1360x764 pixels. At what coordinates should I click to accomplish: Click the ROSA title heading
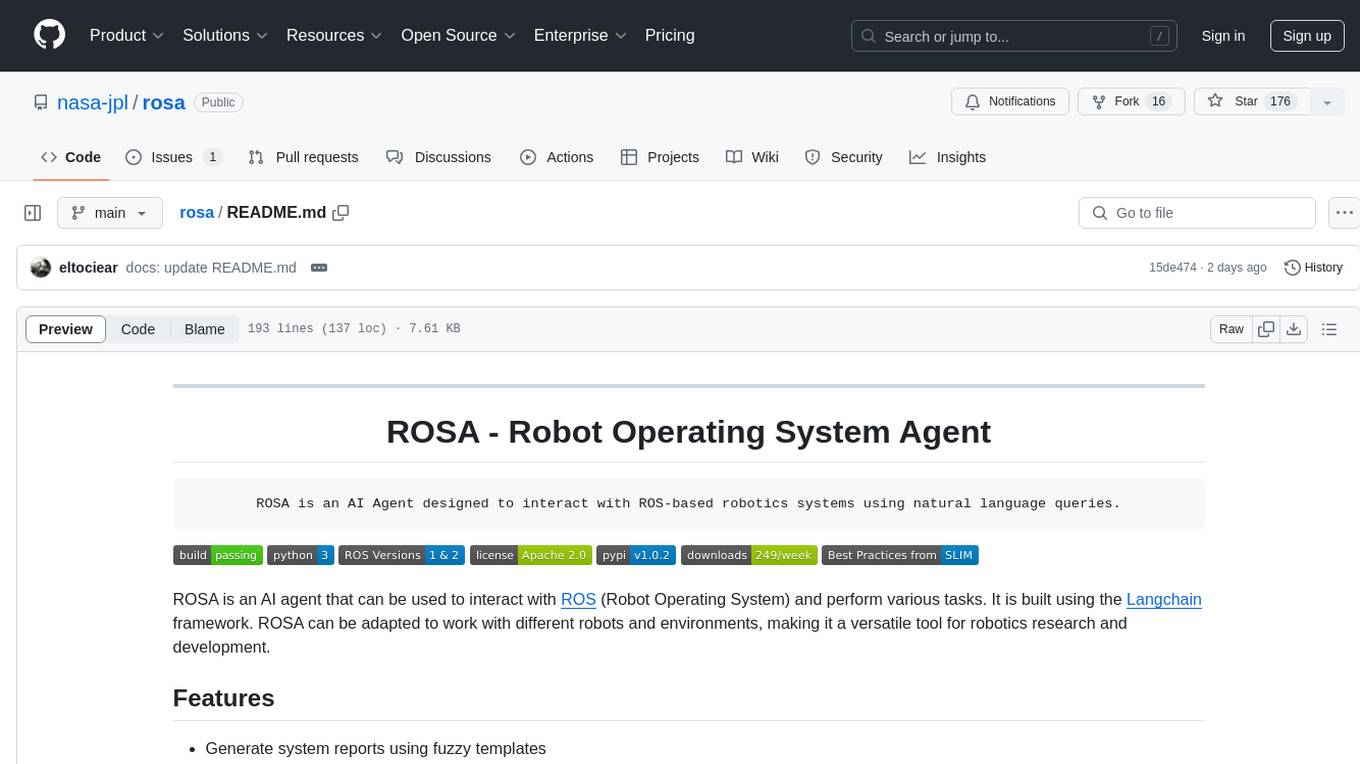tap(688, 431)
